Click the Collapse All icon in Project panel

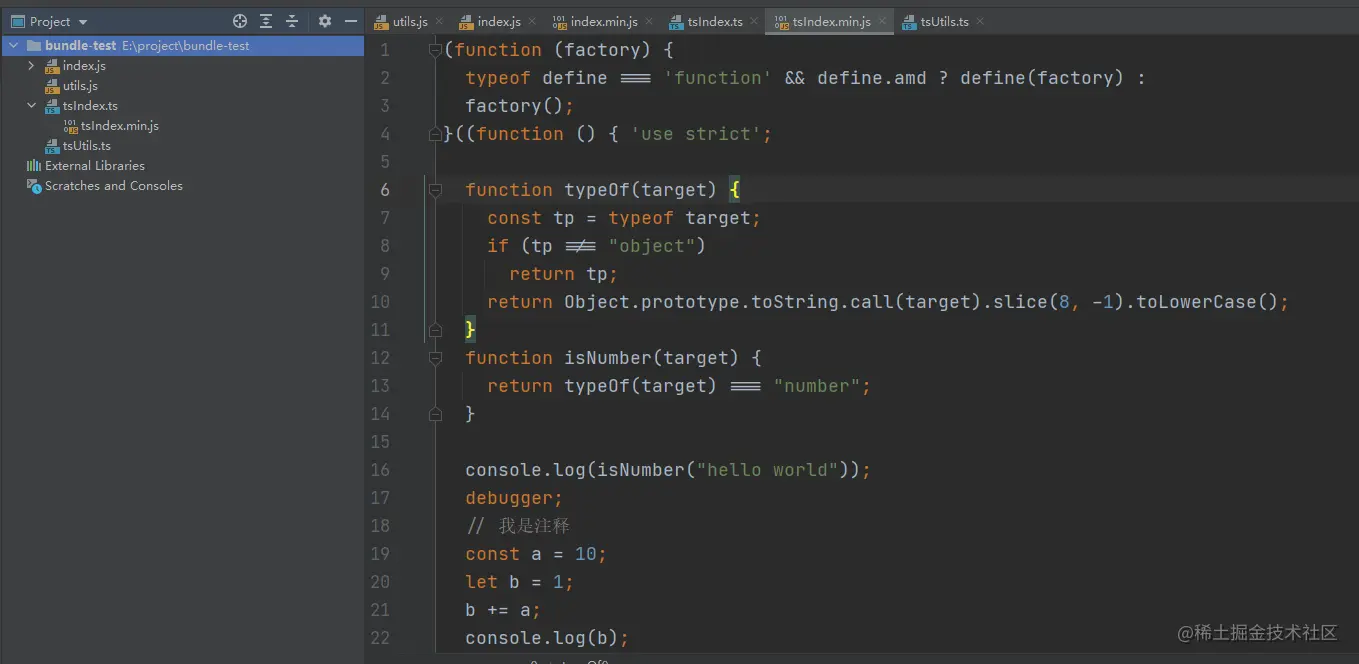pyautogui.click(x=292, y=21)
